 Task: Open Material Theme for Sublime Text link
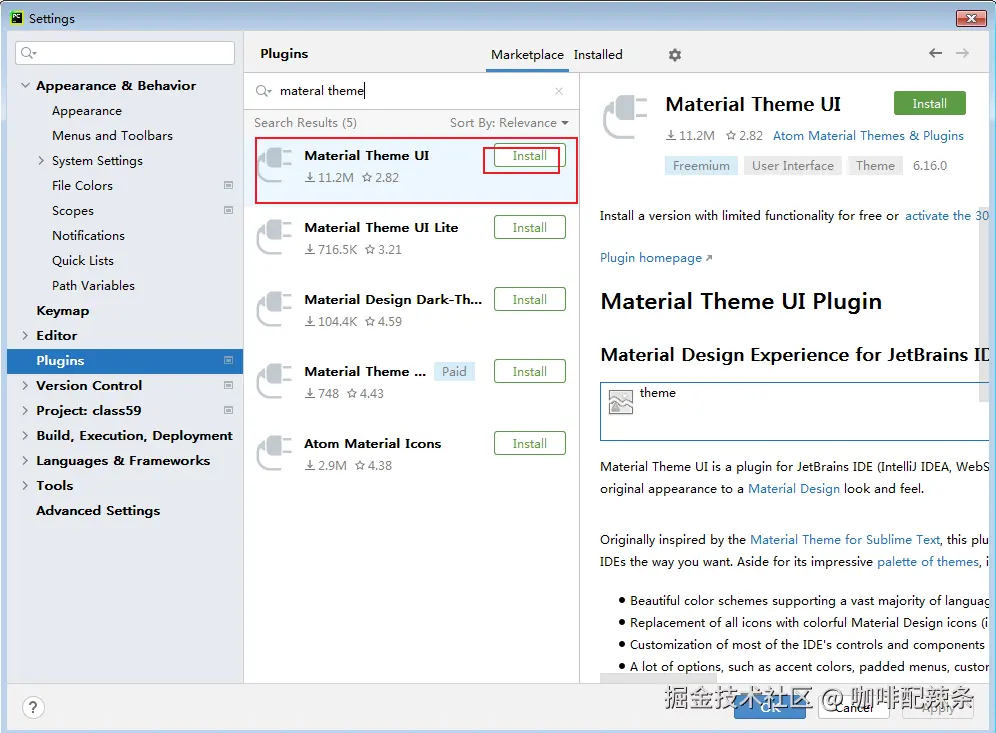(845, 539)
